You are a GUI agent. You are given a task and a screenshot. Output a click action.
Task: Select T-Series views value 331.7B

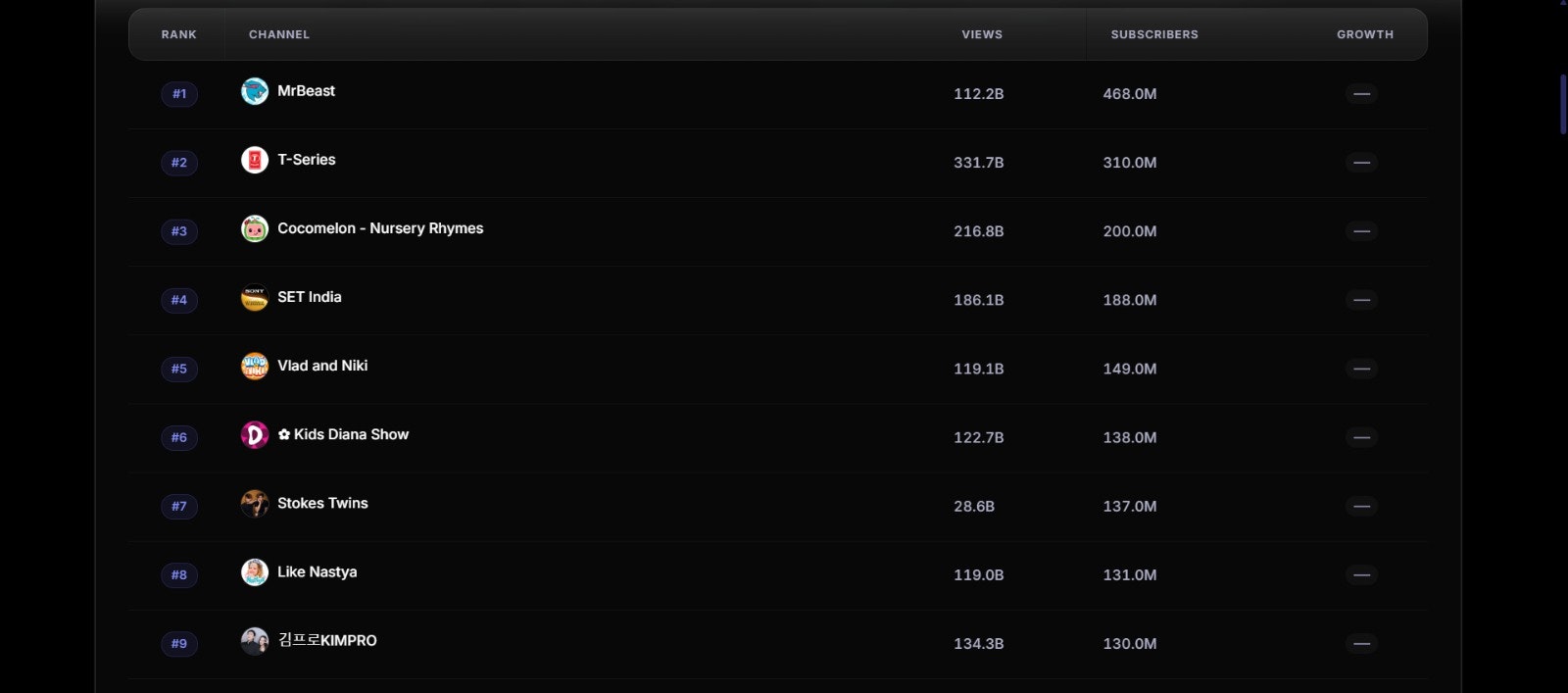tap(978, 163)
